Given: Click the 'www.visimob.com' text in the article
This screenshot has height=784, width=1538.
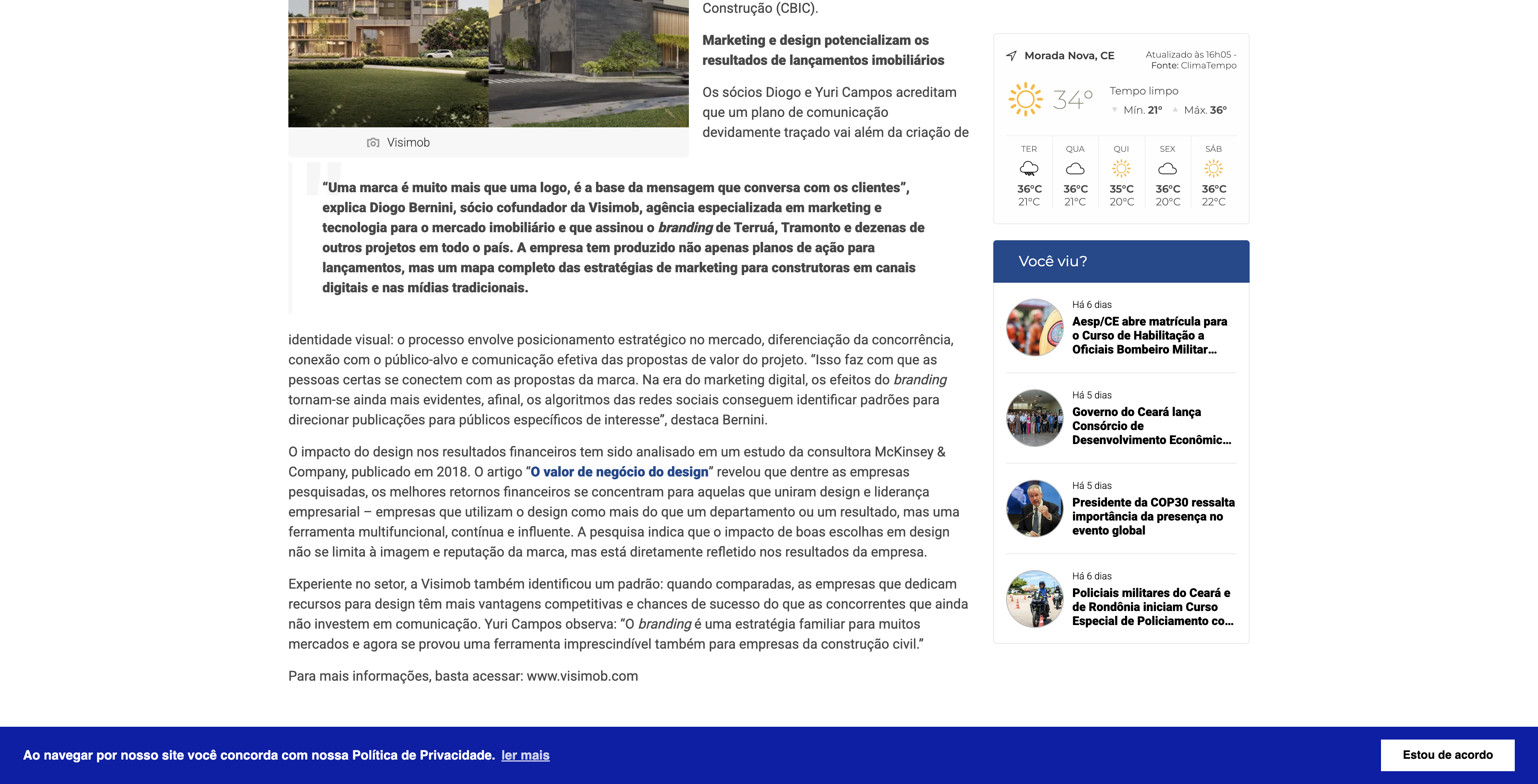Looking at the screenshot, I should pyautogui.click(x=582, y=676).
